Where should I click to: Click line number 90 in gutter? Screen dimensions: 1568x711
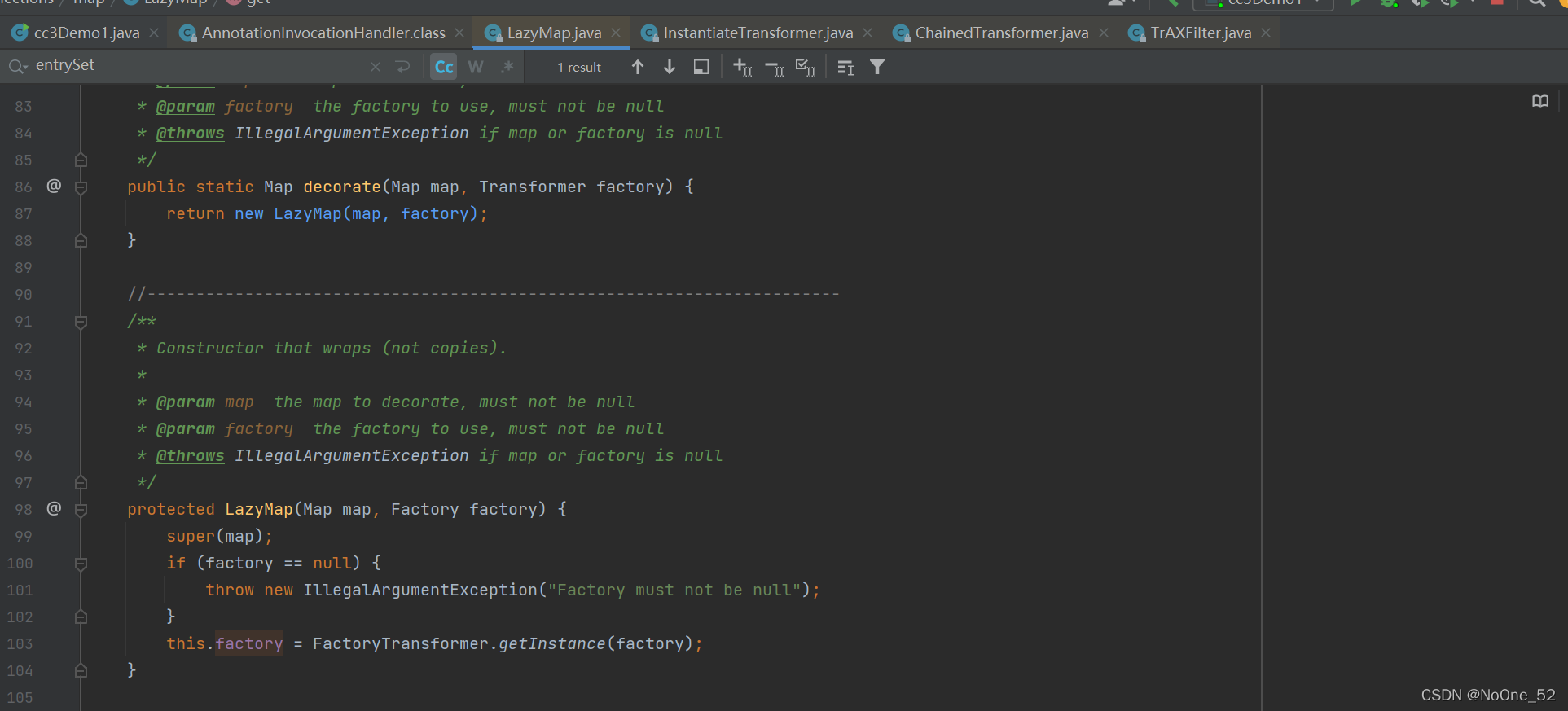click(x=24, y=294)
